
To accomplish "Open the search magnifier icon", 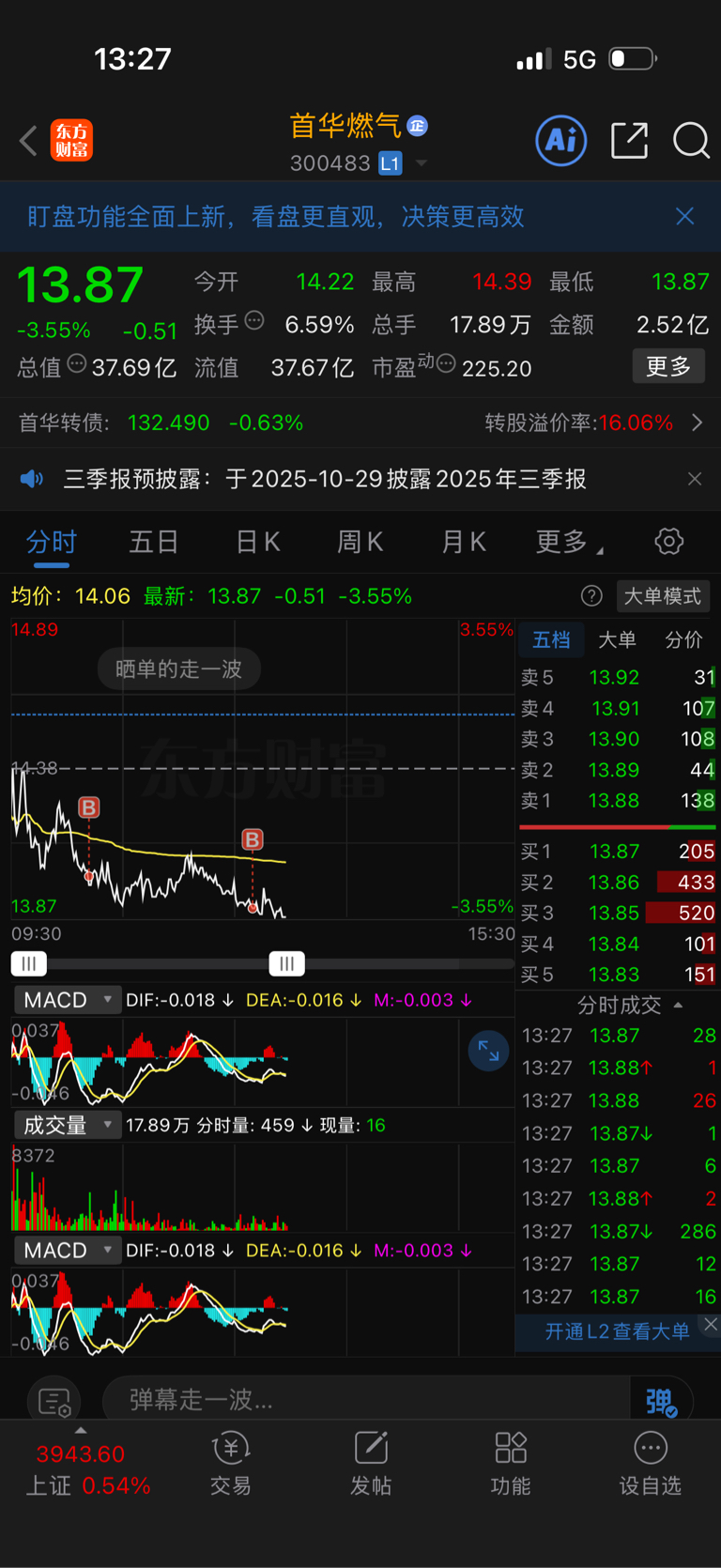I will point(691,141).
